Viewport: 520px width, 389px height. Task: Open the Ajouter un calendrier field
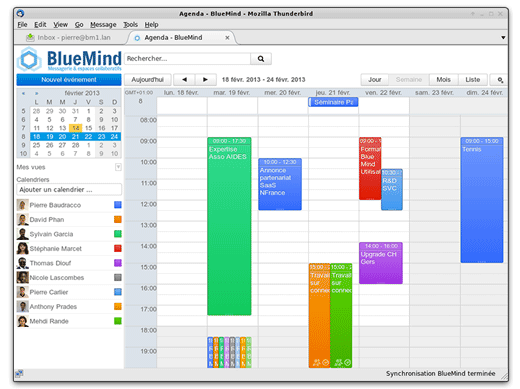pyautogui.click(x=69, y=189)
